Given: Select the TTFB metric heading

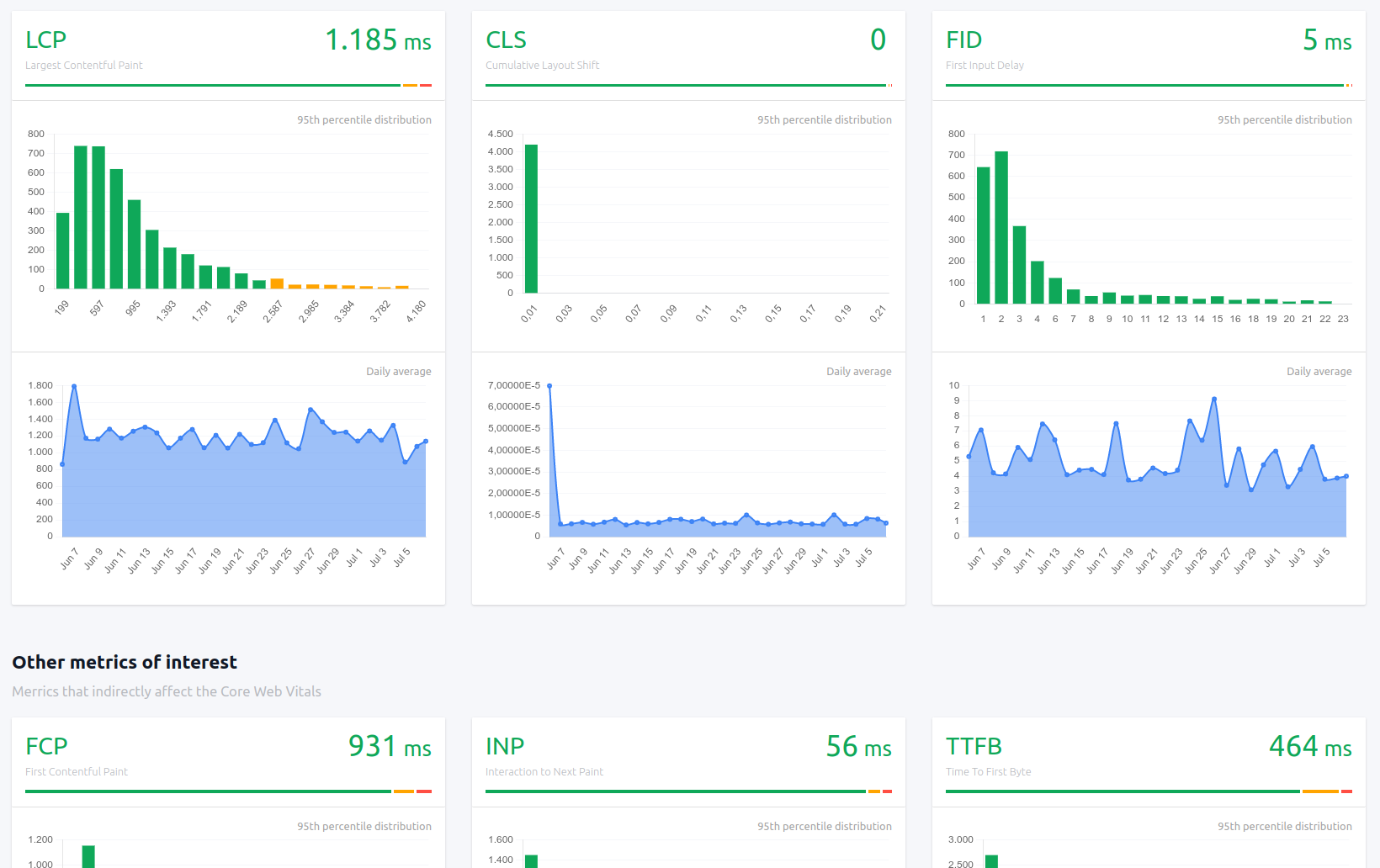Looking at the screenshot, I should click(974, 746).
